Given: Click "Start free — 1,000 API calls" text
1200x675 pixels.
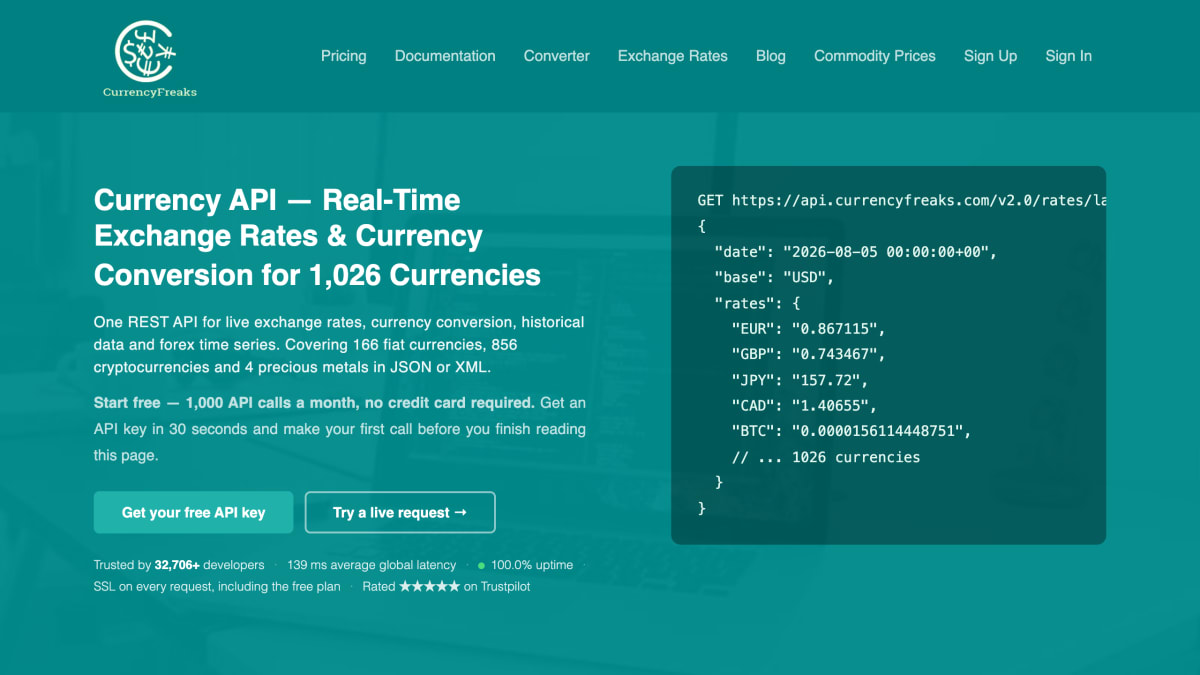Looking at the screenshot, I should pyautogui.click(x=314, y=403).
